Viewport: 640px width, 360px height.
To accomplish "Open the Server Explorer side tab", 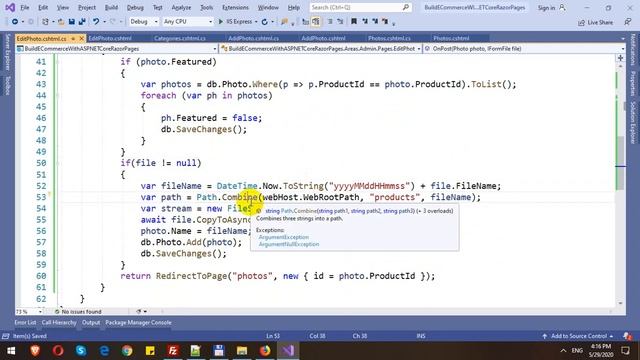I will (x=7, y=52).
